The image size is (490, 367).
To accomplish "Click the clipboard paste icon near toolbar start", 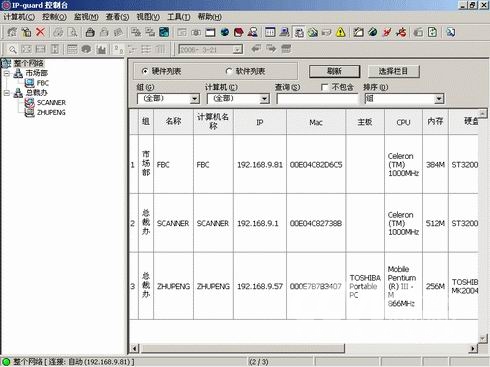I will (x=26, y=32).
